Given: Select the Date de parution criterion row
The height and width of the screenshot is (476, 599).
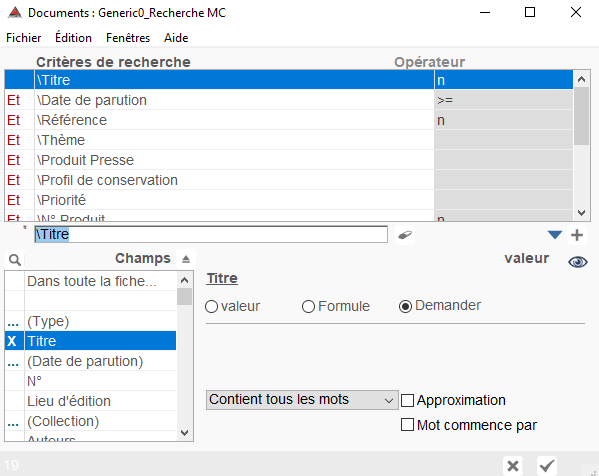Looking at the screenshot, I should (288, 100).
